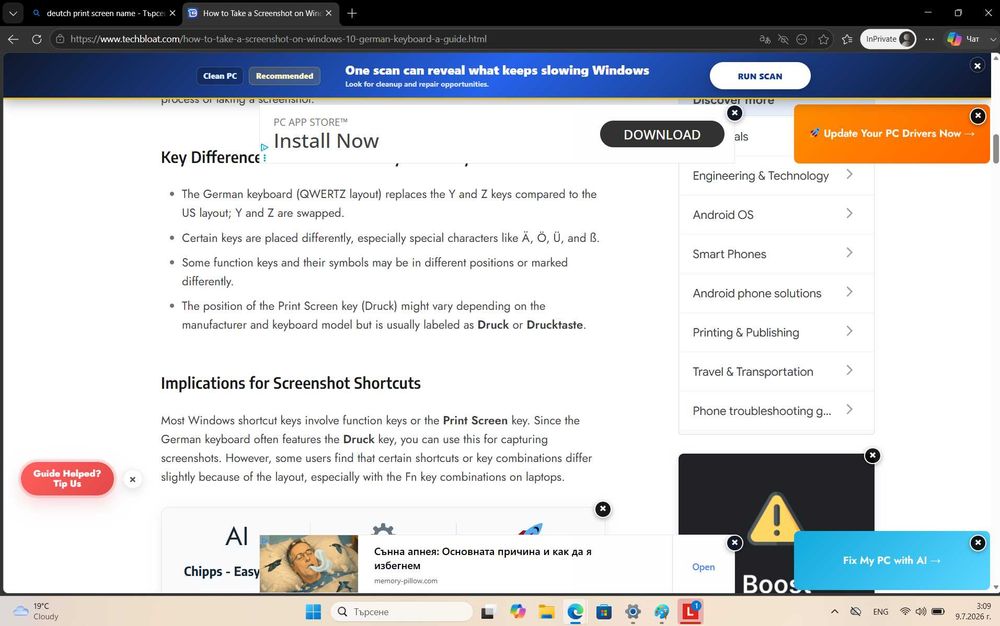Click the RUN SCAN button
The height and width of the screenshot is (626, 1000).
click(760, 76)
